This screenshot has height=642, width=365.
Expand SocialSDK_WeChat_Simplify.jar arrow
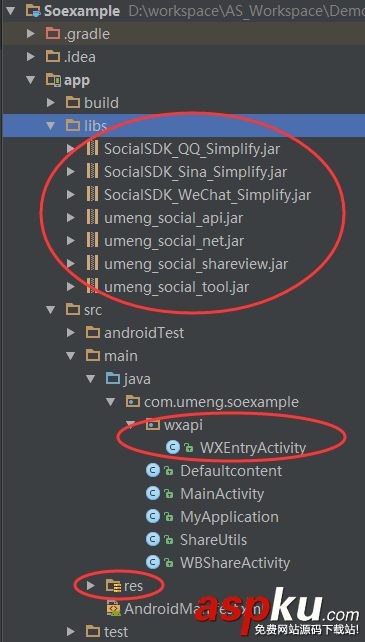71,194
